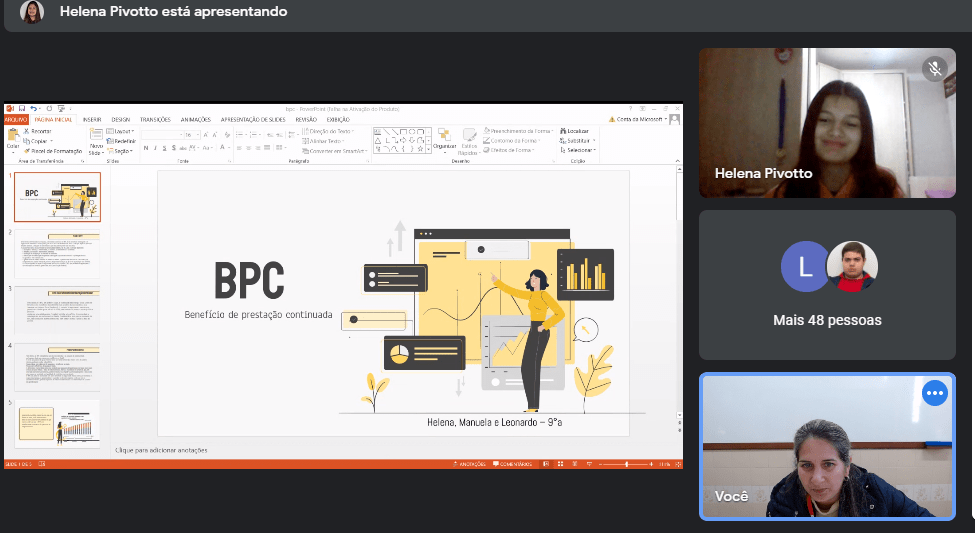Image resolution: width=975 pixels, height=533 pixels.
Task: Switch to slide sorter view icon
Action: tap(559, 464)
